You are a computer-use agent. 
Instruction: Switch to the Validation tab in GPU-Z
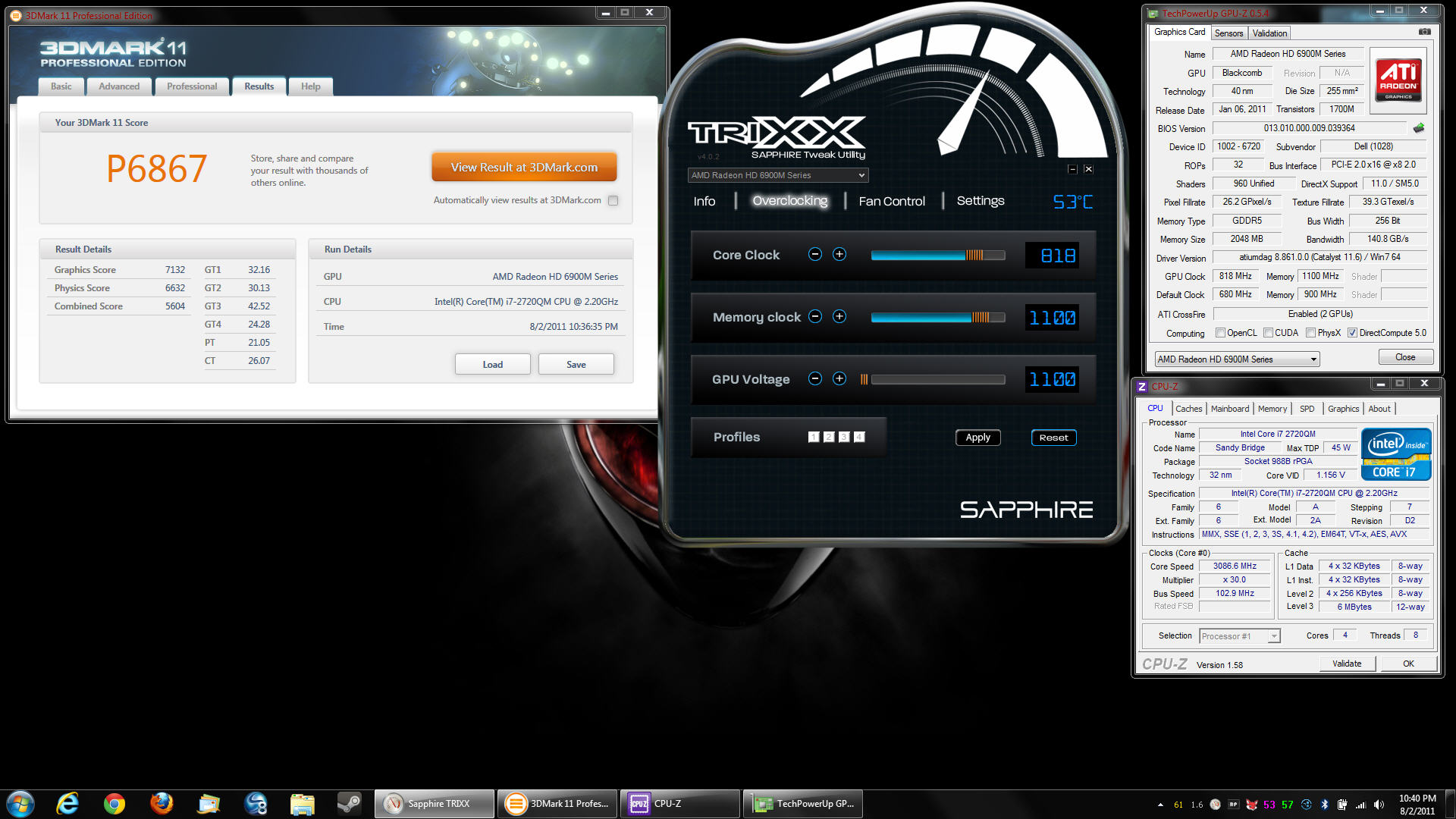[1269, 33]
